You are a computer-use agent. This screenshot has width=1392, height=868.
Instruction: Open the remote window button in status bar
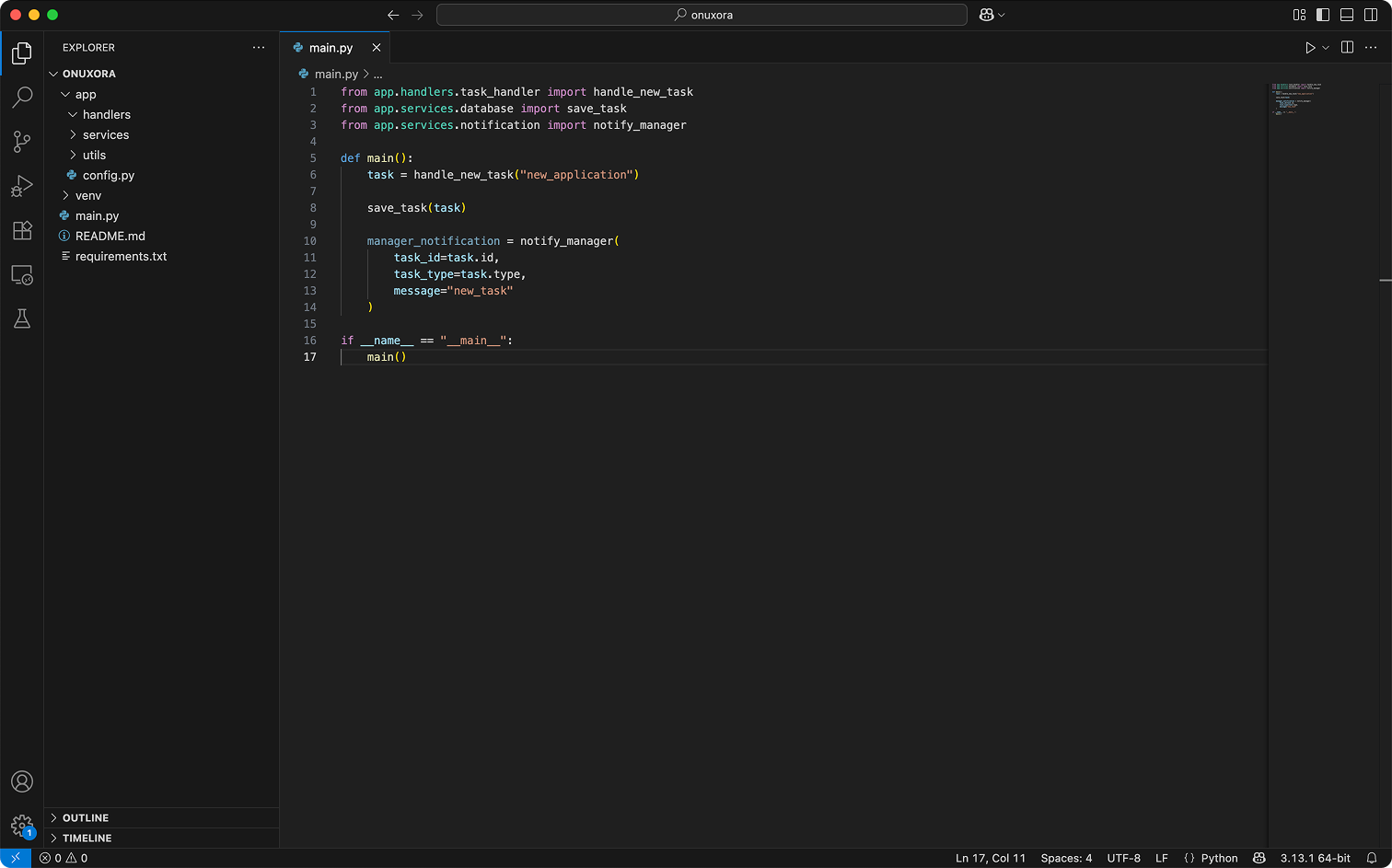16,858
